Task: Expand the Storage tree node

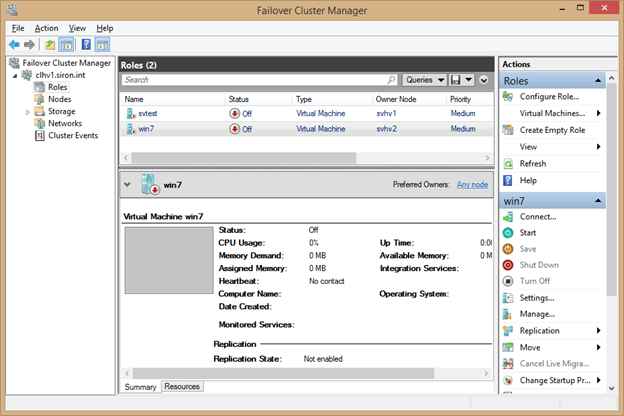Action: point(28,112)
